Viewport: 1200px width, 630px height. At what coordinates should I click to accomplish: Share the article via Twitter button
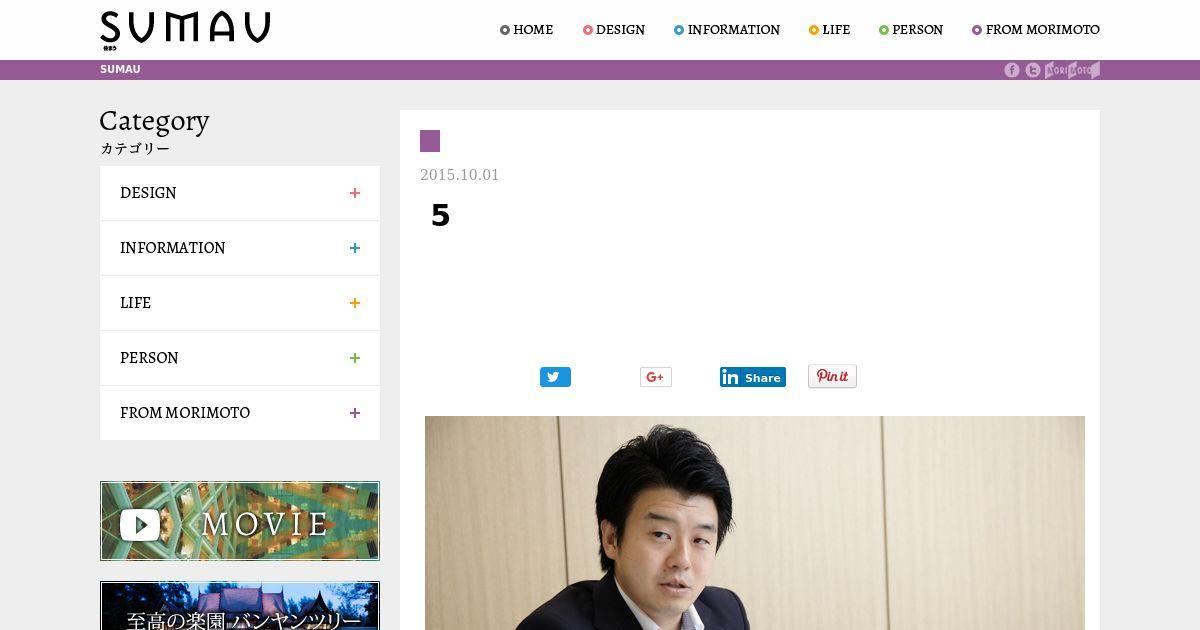tap(555, 377)
